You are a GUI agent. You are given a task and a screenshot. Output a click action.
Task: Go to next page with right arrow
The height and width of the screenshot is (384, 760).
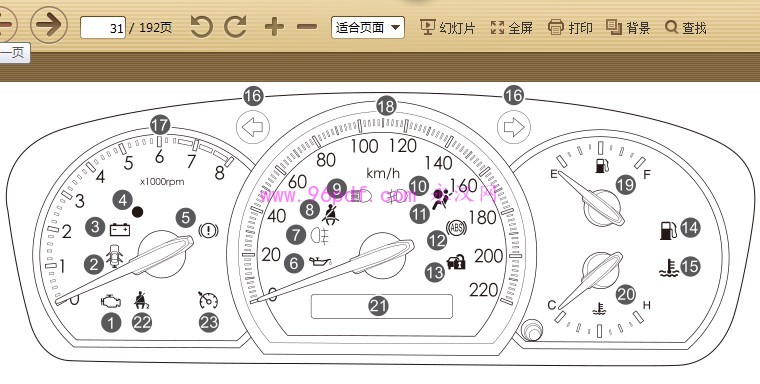click(x=49, y=24)
